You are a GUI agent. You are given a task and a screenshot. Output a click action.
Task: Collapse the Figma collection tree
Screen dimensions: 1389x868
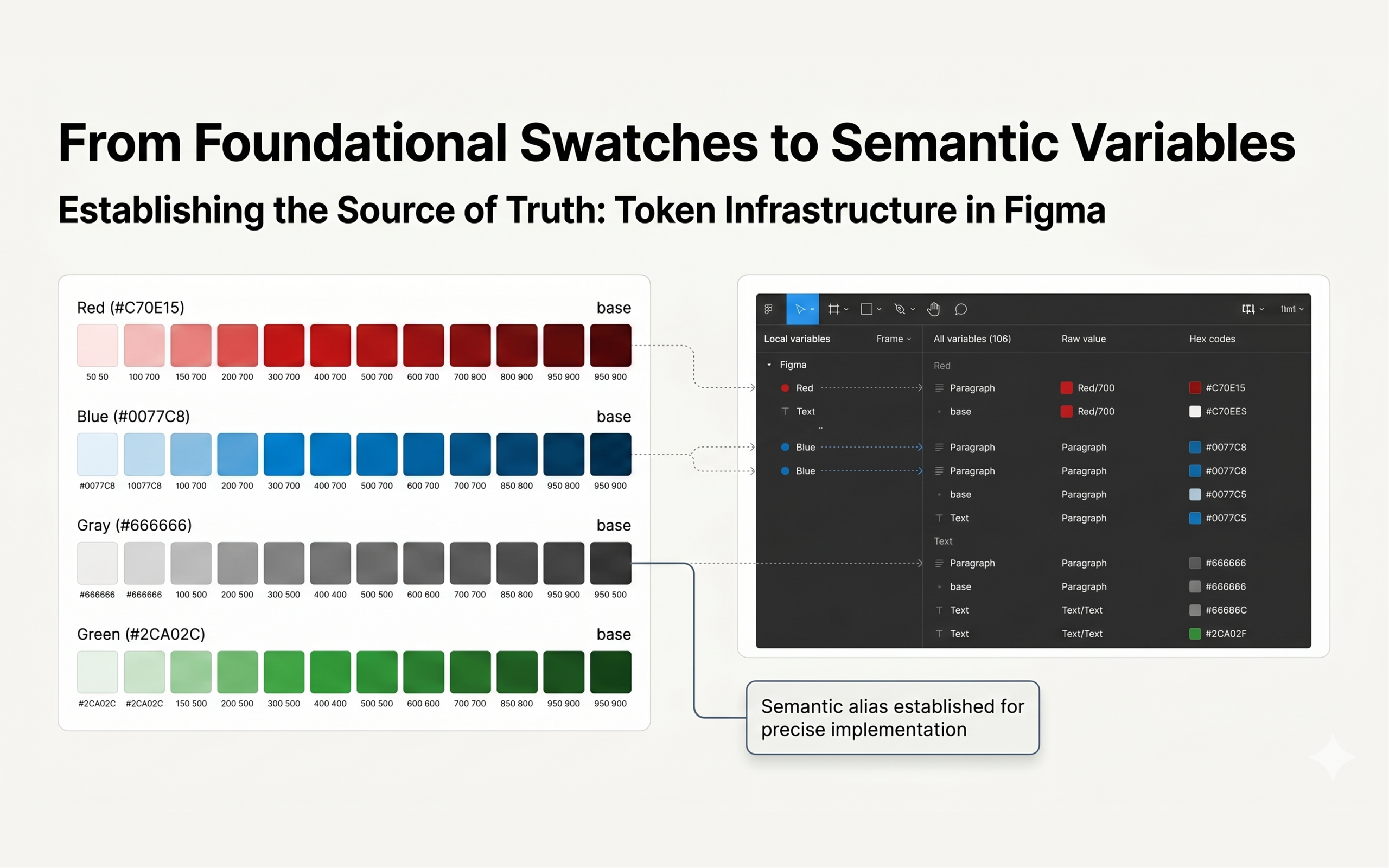click(x=769, y=365)
